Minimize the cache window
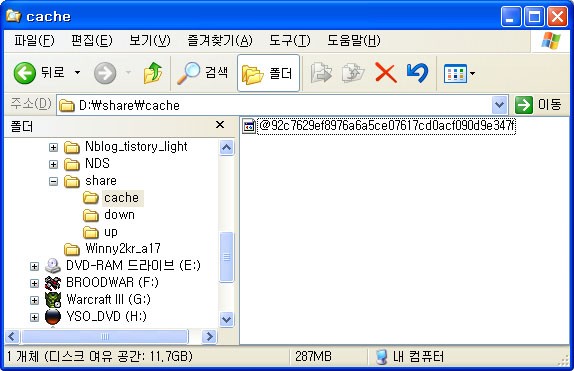This screenshot has height=371, width=574. 511,17
